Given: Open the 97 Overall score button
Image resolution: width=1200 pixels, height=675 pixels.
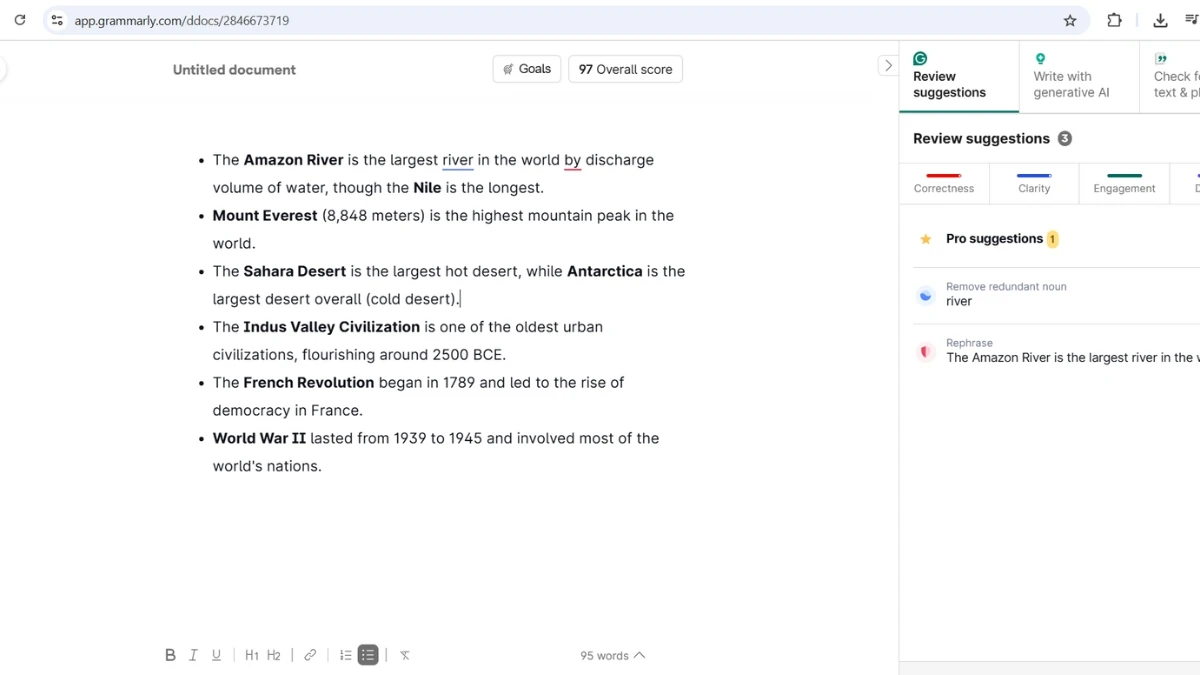Looking at the screenshot, I should pos(625,69).
